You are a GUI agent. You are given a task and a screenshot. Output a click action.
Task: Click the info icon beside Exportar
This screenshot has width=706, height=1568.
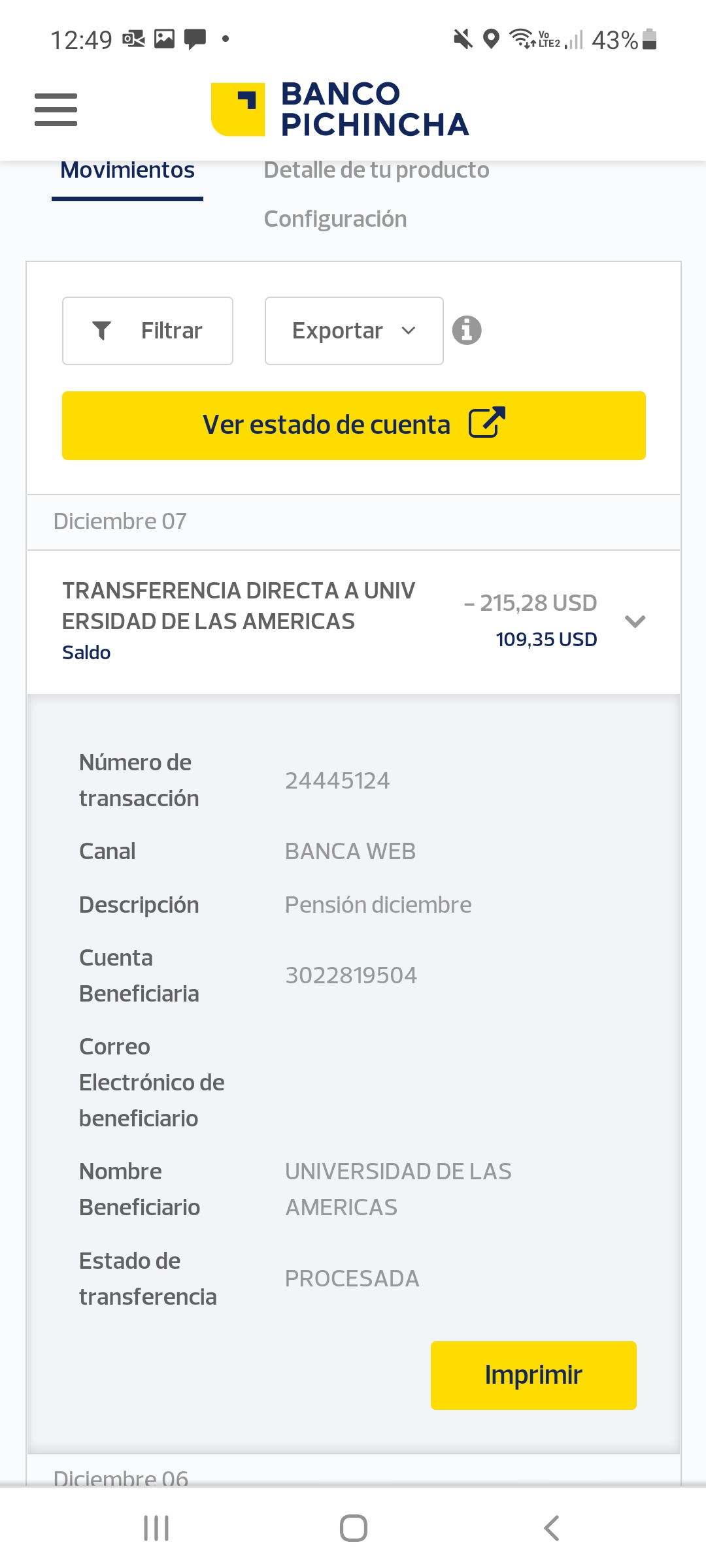(x=467, y=330)
